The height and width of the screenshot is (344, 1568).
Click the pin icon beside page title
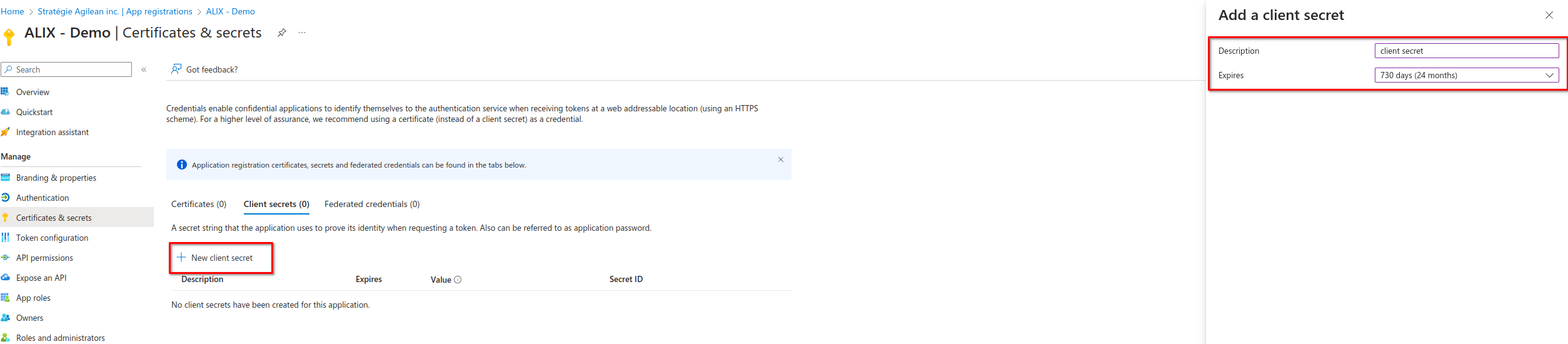[x=282, y=33]
